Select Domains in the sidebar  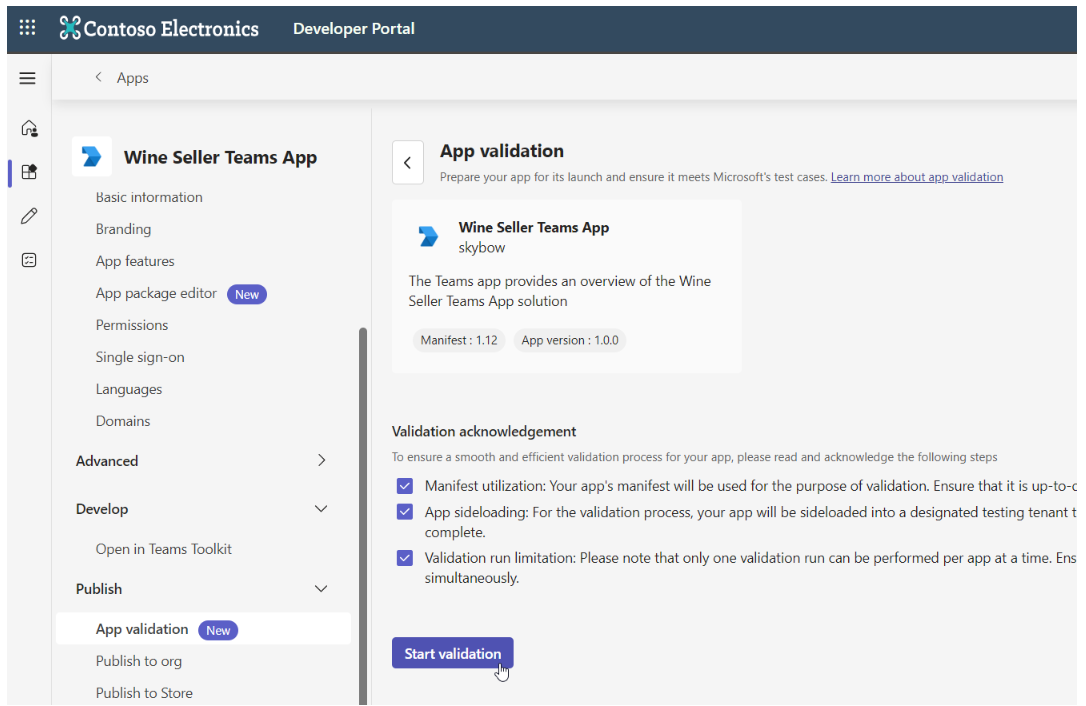[123, 421]
